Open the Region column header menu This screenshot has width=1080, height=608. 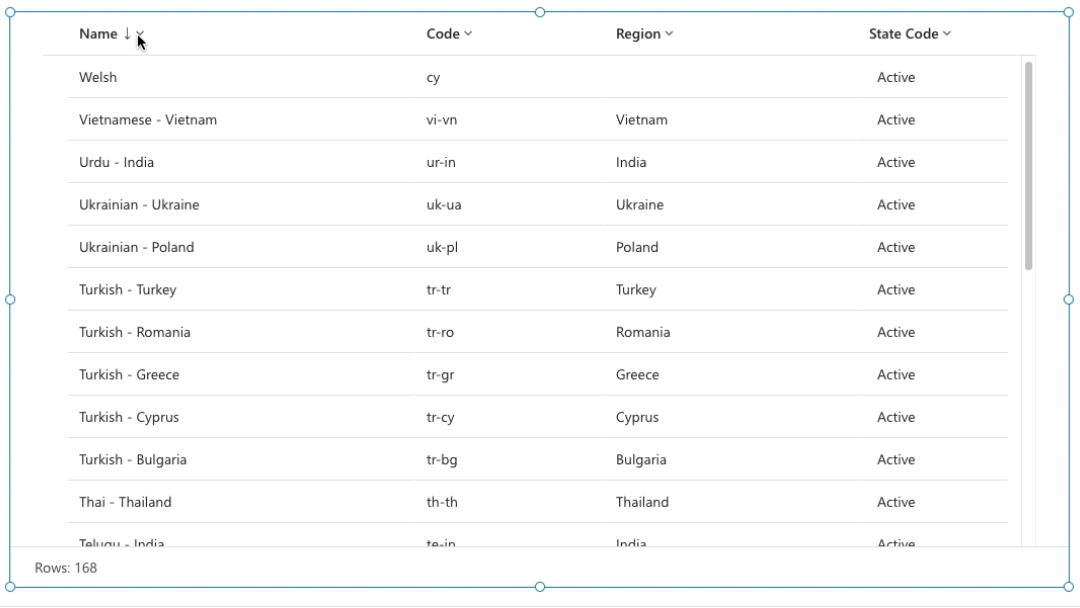[667, 33]
